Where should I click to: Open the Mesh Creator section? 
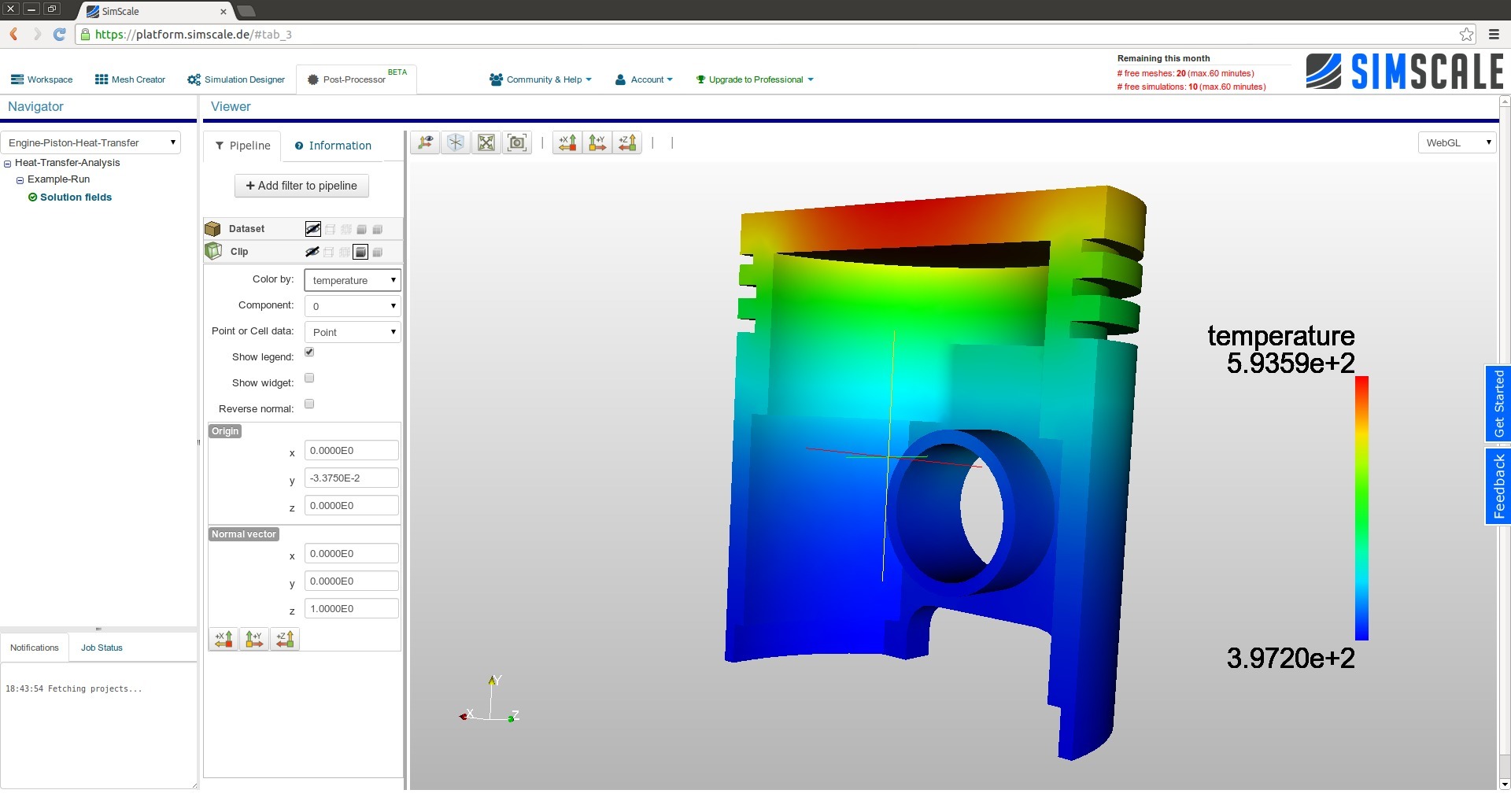click(x=130, y=79)
